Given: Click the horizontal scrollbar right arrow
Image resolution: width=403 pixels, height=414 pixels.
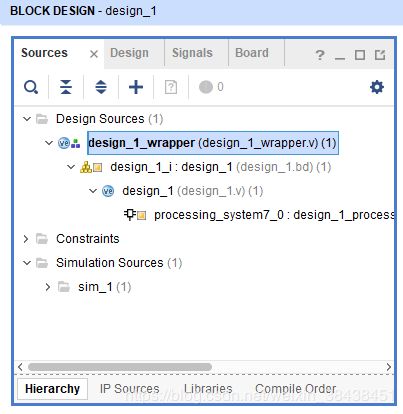Looking at the screenshot, I should tap(388, 367).
